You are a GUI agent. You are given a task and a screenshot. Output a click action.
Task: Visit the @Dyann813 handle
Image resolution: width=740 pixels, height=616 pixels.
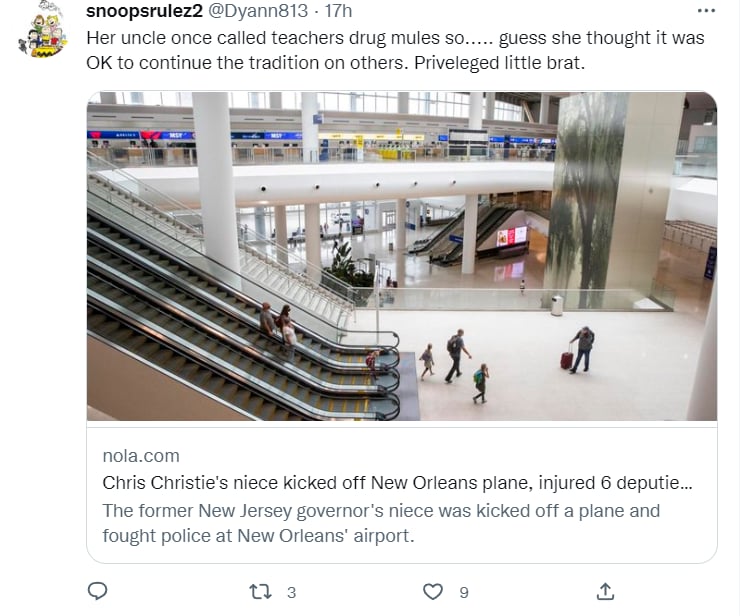coord(258,11)
